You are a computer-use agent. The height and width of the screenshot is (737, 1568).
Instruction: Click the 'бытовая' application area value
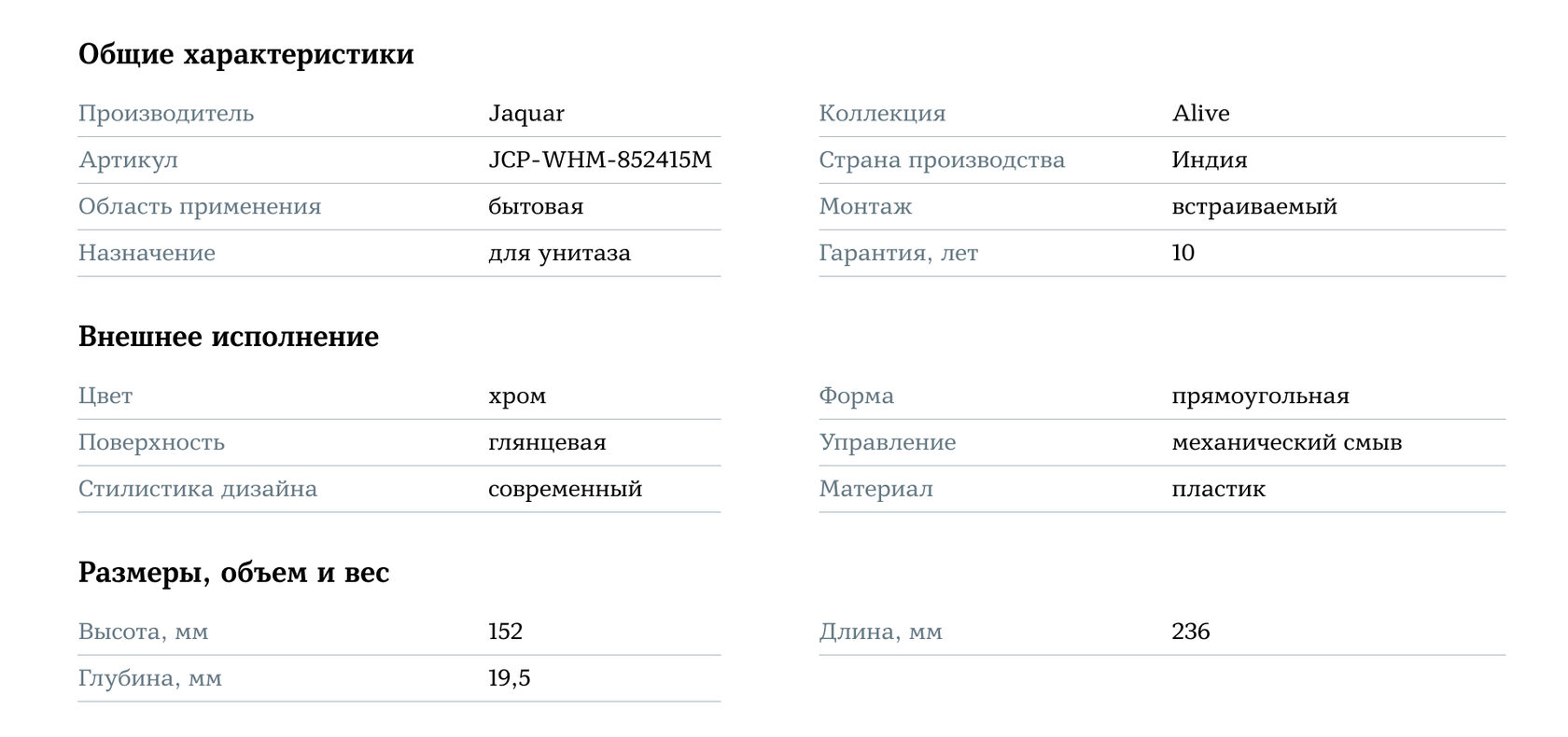click(x=535, y=207)
